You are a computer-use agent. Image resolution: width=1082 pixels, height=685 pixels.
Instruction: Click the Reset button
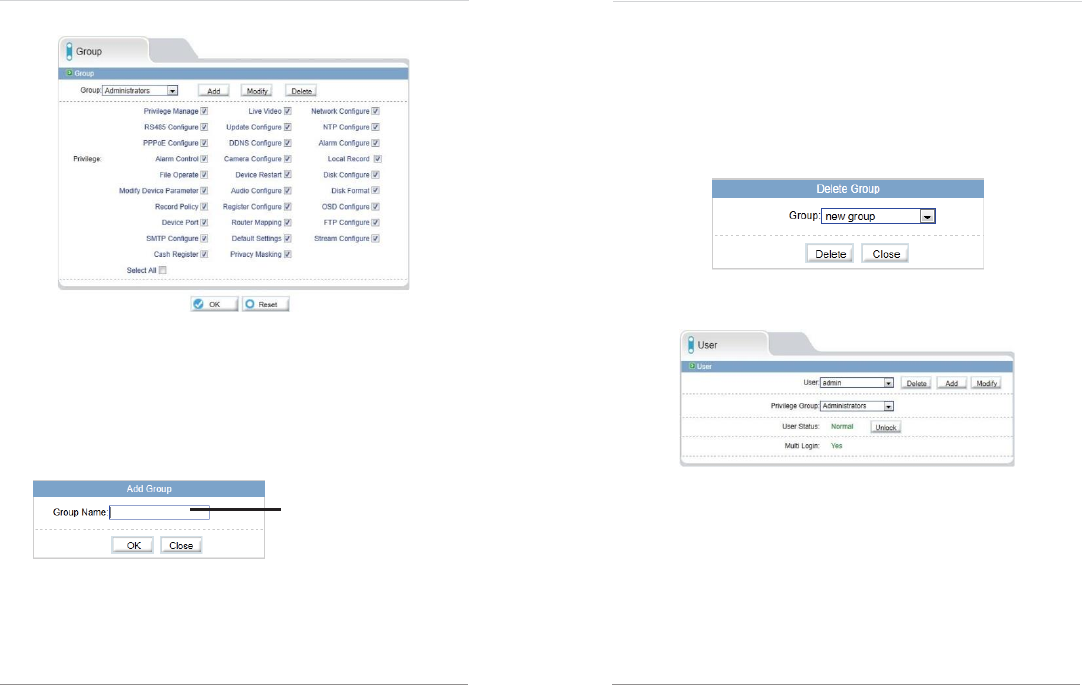[266, 304]
